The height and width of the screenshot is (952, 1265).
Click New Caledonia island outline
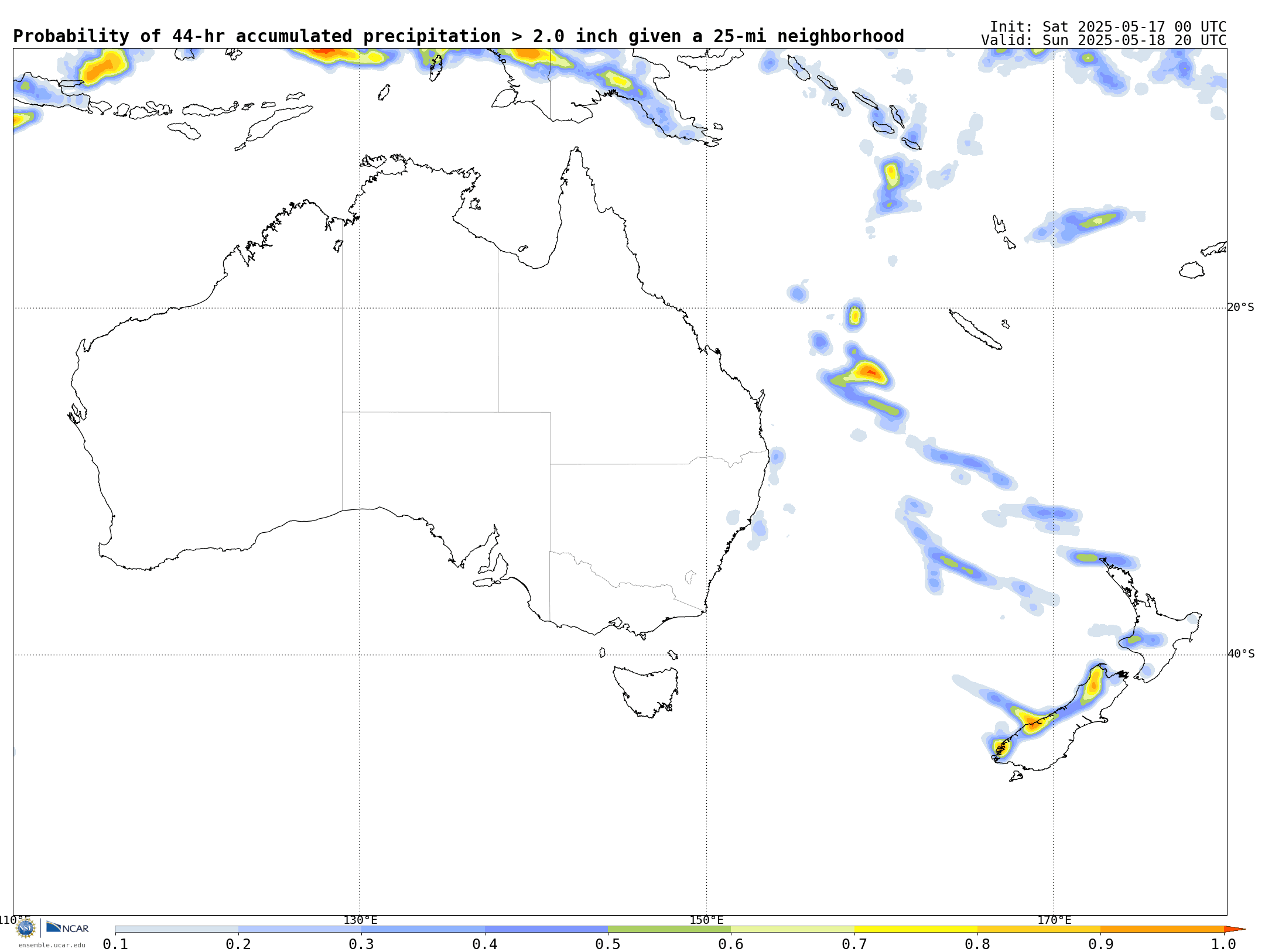pyautogui.click(x=975, y=330)
